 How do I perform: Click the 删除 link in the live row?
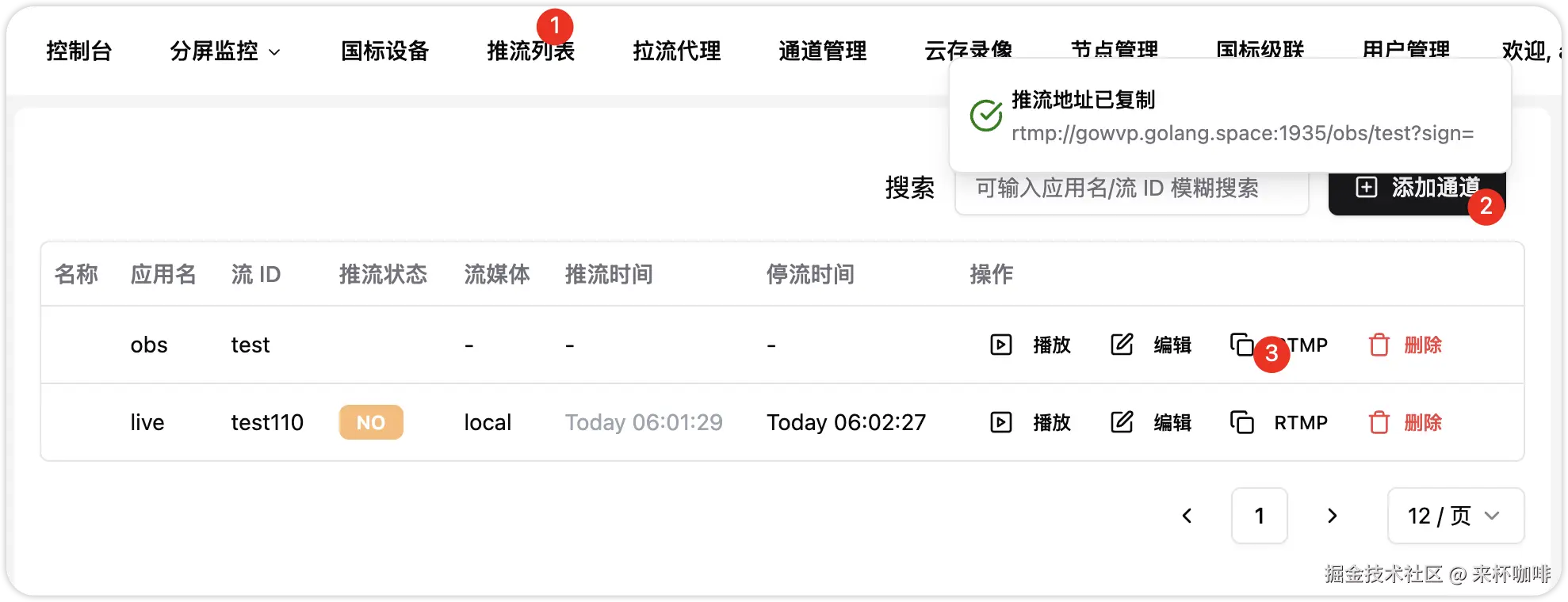[x=1423, y=422]
